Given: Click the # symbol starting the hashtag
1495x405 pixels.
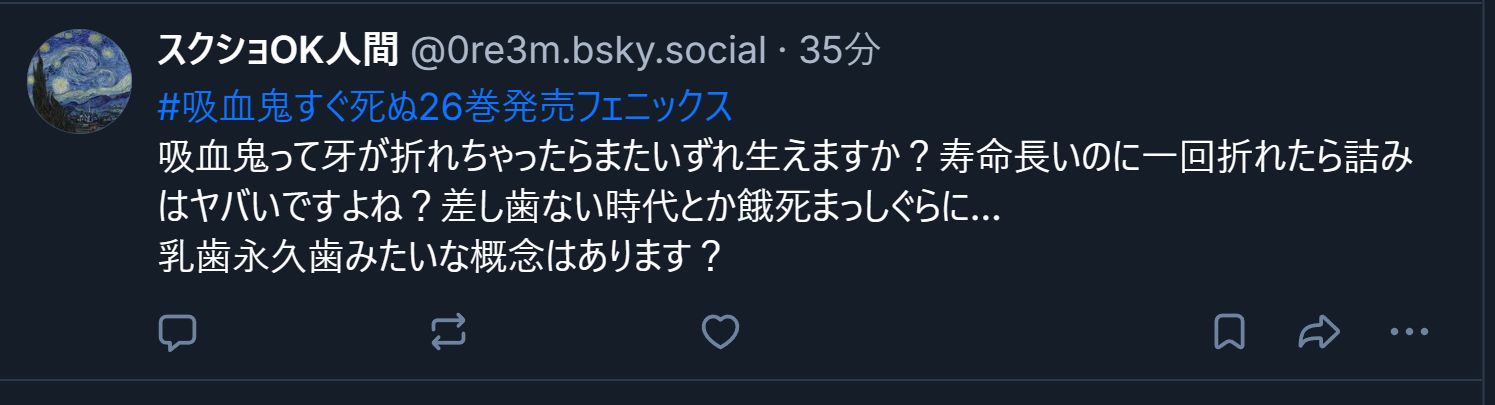Looking at the screenshot, I should (x=168, y=105).
